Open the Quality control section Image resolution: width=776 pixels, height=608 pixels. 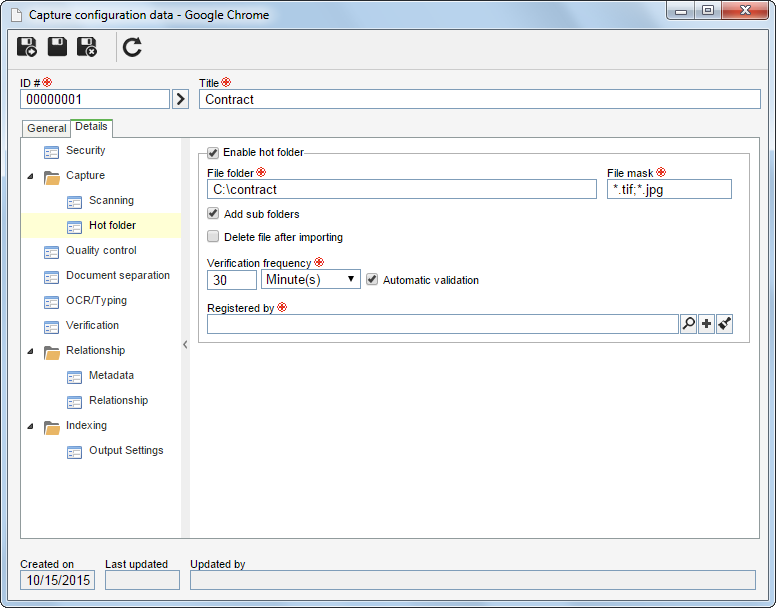101,250
